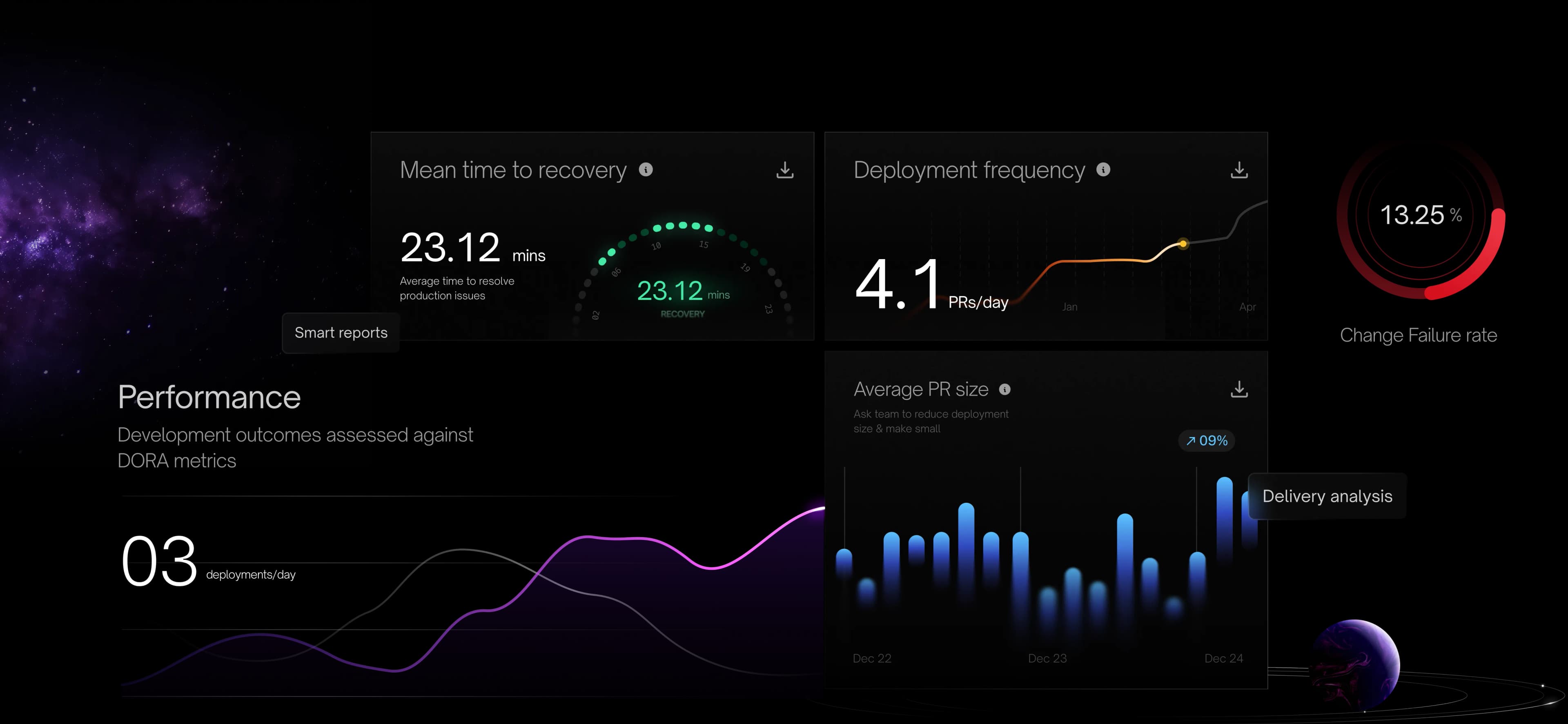Click 'Development outcomes assessed against DORA metrics'
Screen dimensions: 1568x724
[x=294, y=448]
